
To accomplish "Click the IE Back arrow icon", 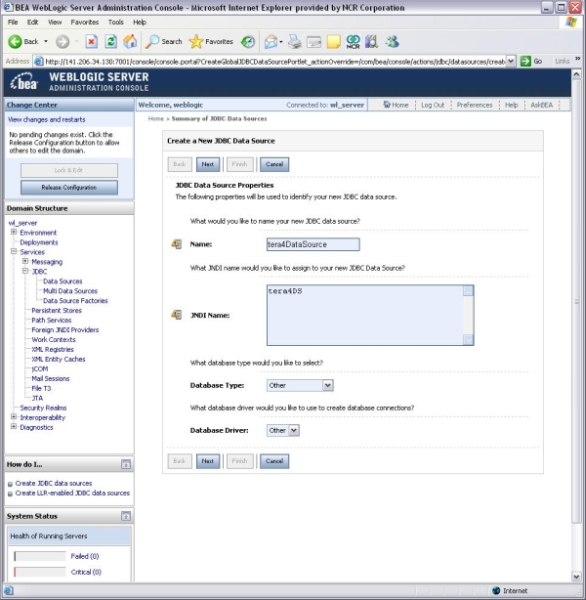I will pos(15,41).
